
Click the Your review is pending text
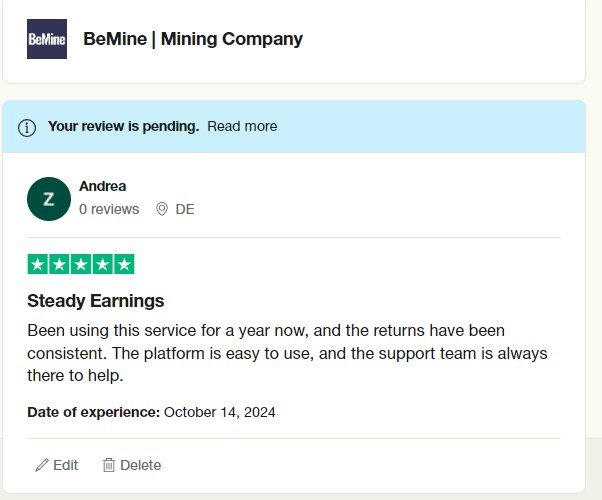pyautogui.click(x=123, y=126)
